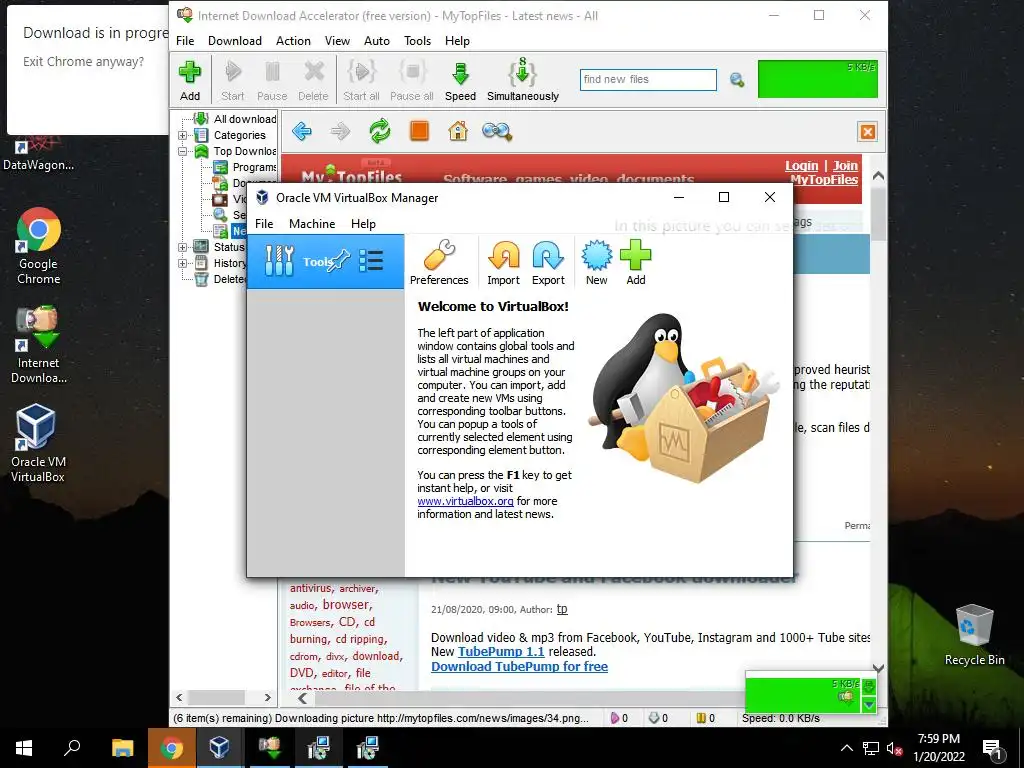Expand the Categories tree node
The image size is (1024, 768).
(182, 135)
